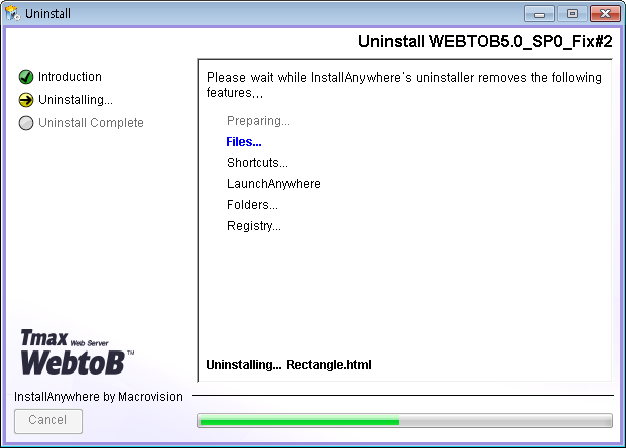
Task: Select the Uninstalling... step label
Action: coord(75,99)
